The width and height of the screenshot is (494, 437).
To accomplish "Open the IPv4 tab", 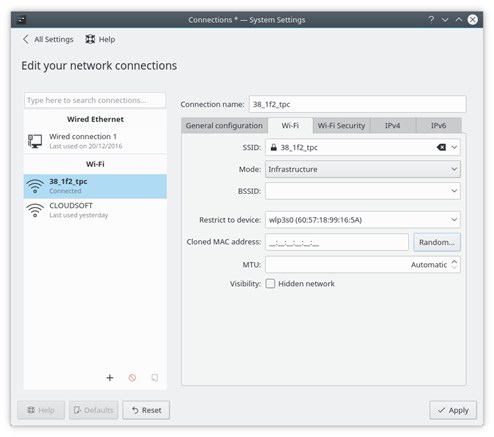I will [393, 126].
